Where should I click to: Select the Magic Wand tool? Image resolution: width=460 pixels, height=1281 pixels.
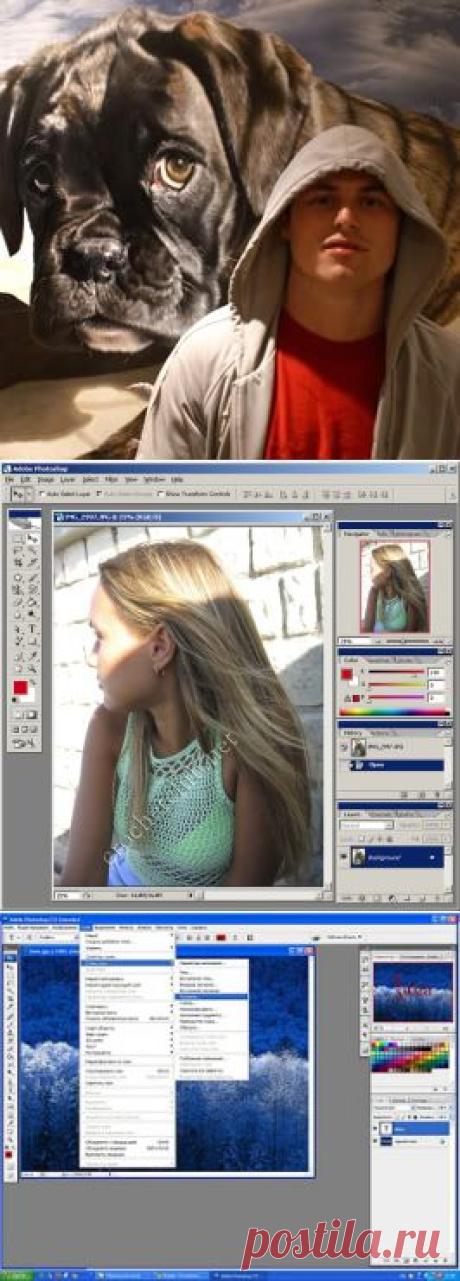(x=32, y=550)
